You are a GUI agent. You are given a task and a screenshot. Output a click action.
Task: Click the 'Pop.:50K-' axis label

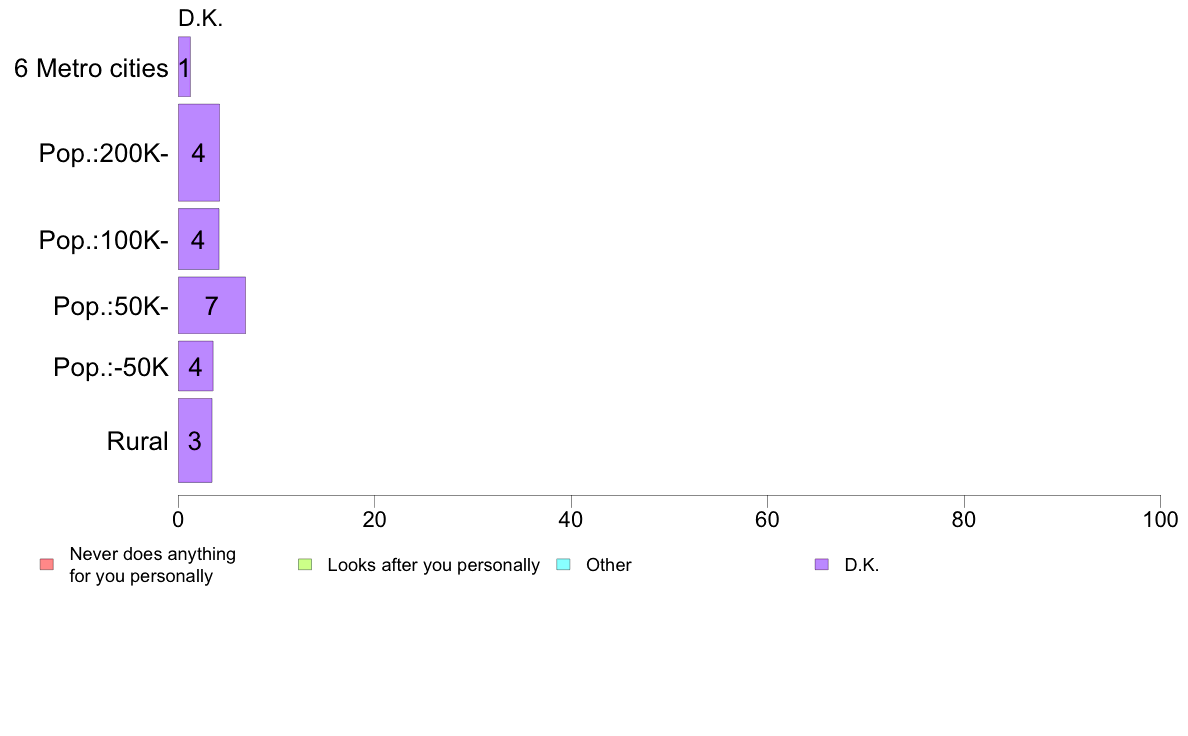point(111,306)
